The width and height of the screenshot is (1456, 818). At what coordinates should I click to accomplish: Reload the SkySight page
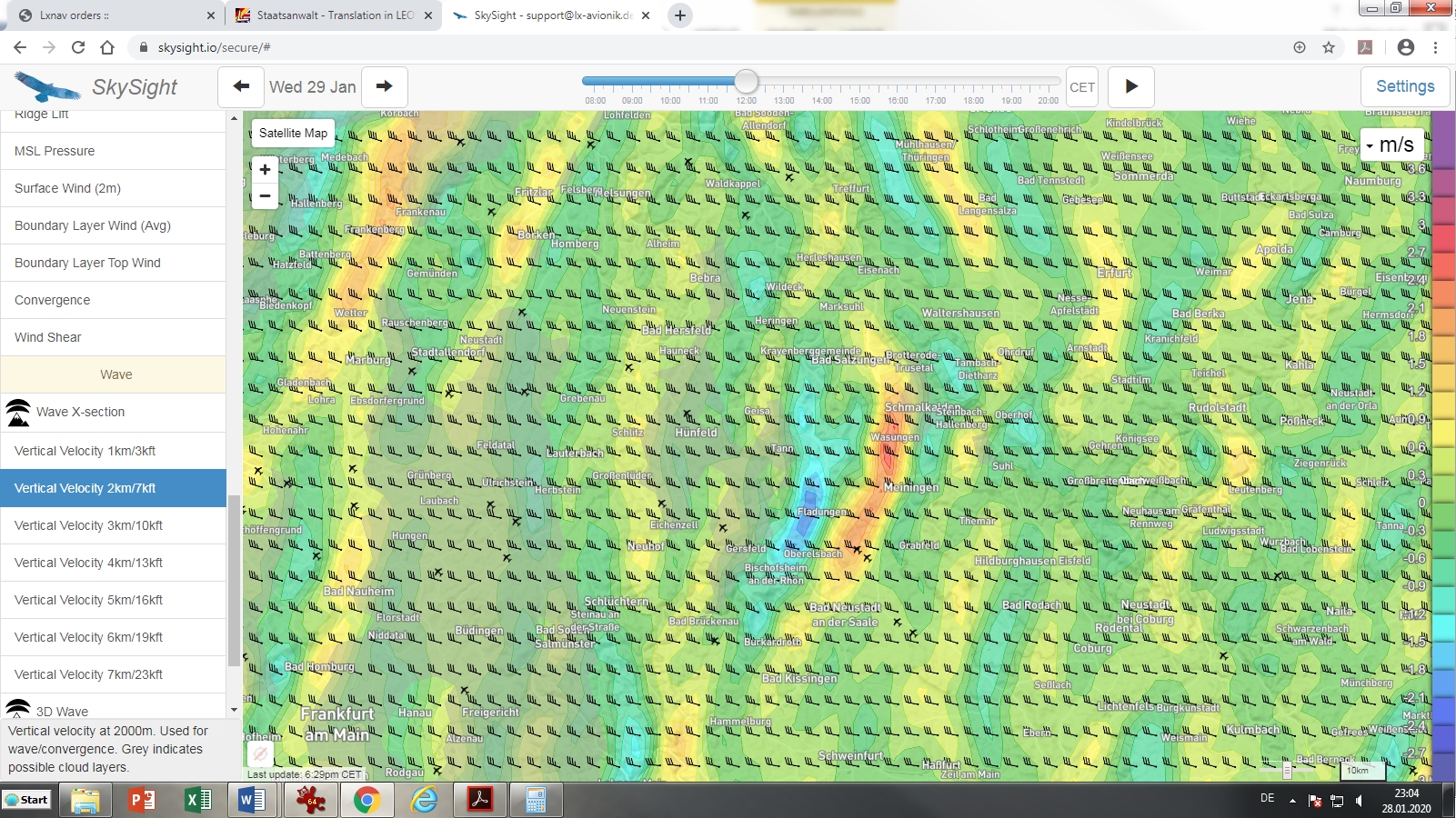pyautogui.click(x=78, y=47)
